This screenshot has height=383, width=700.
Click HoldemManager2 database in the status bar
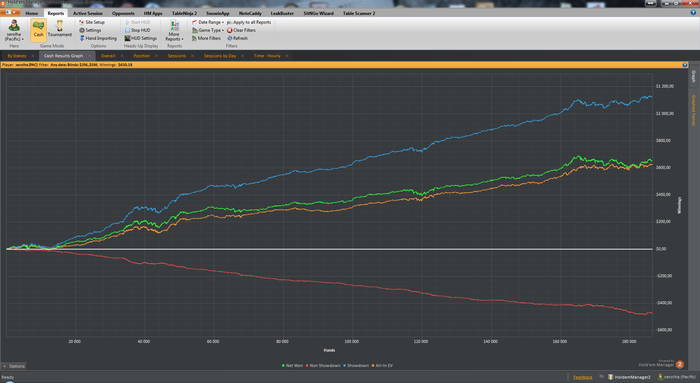(x=629, y=377)
